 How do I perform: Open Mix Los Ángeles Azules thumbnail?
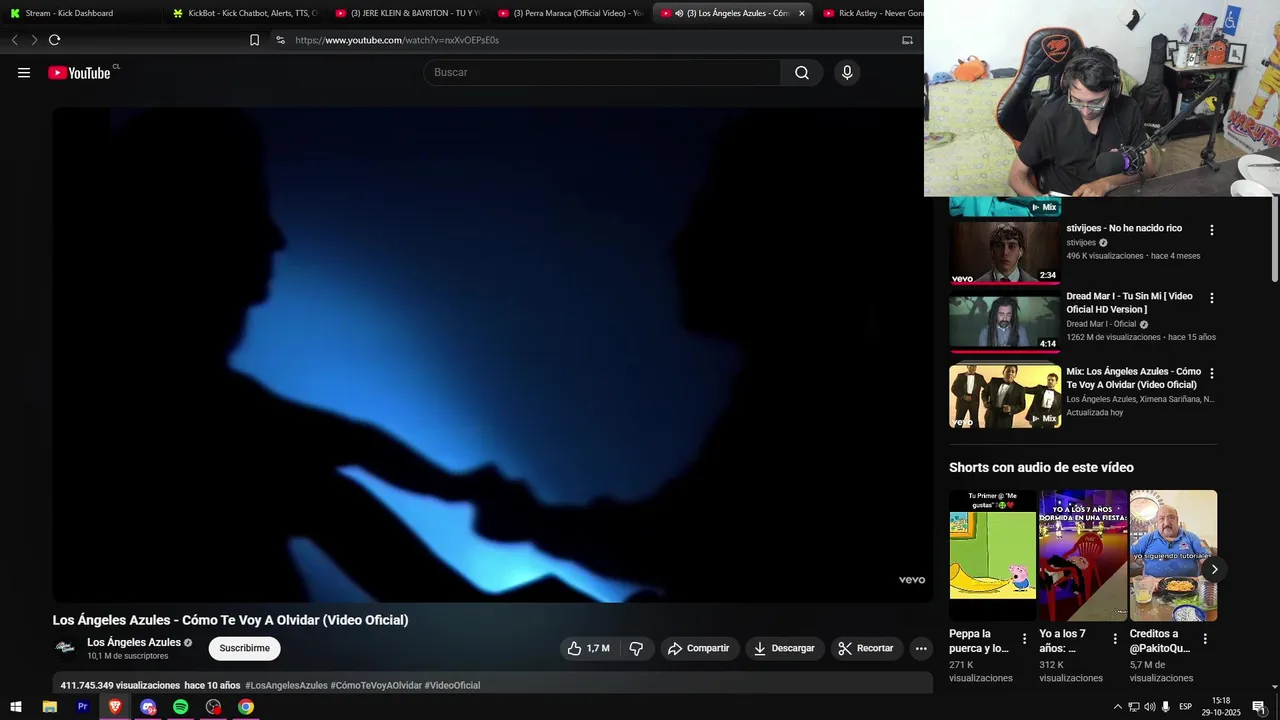click(x=1004, y=396)
